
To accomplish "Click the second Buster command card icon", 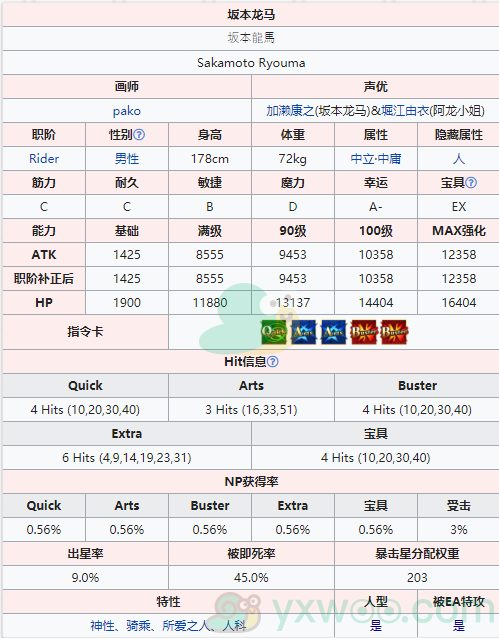I will 394,332.
